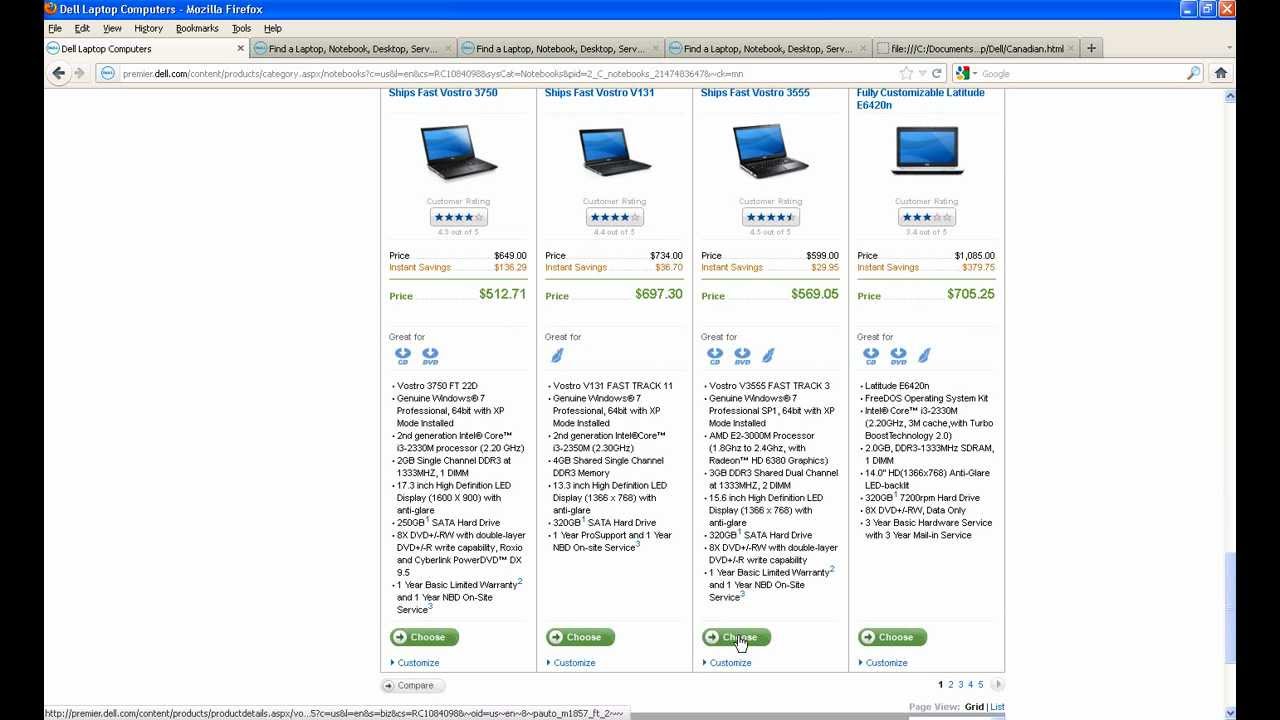Click CD icon under Latitude E6420n
Screen dimensions: 1280x720
870,355
